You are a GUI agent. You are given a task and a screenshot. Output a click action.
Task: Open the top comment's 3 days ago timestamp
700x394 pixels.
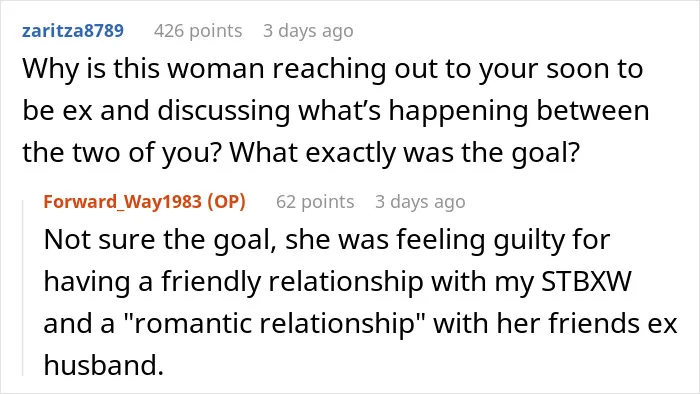coord(308,31)
